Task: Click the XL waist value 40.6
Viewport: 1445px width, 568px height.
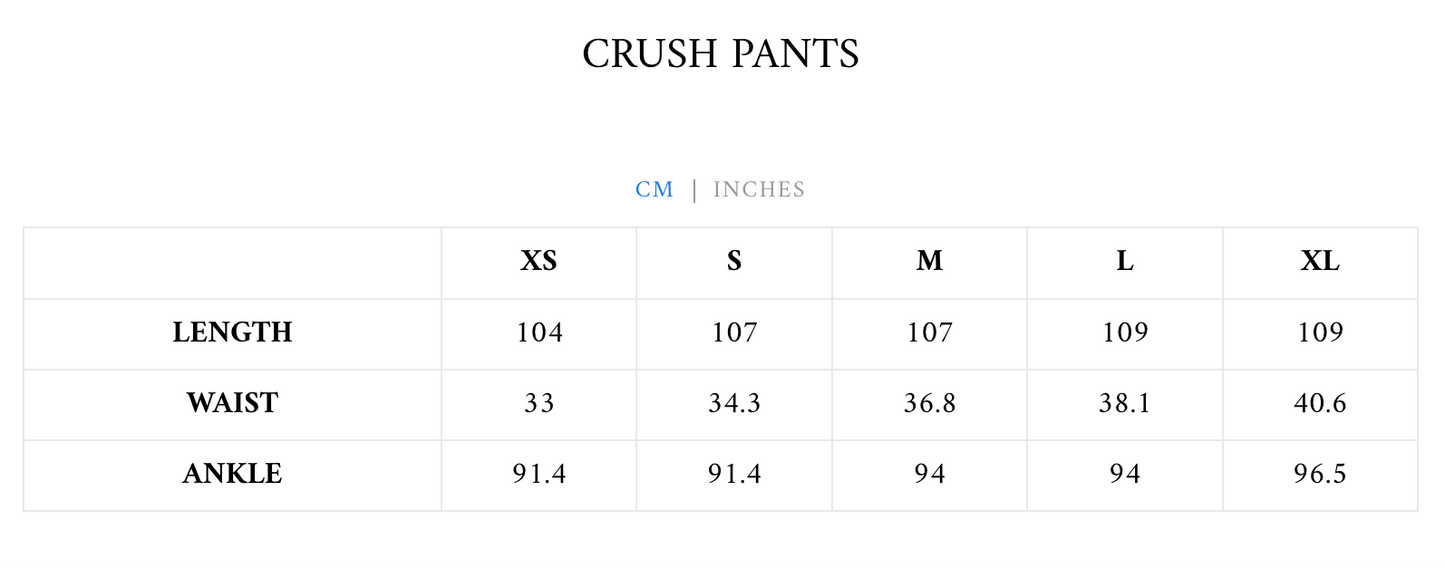Action: tap(1320, 404)
